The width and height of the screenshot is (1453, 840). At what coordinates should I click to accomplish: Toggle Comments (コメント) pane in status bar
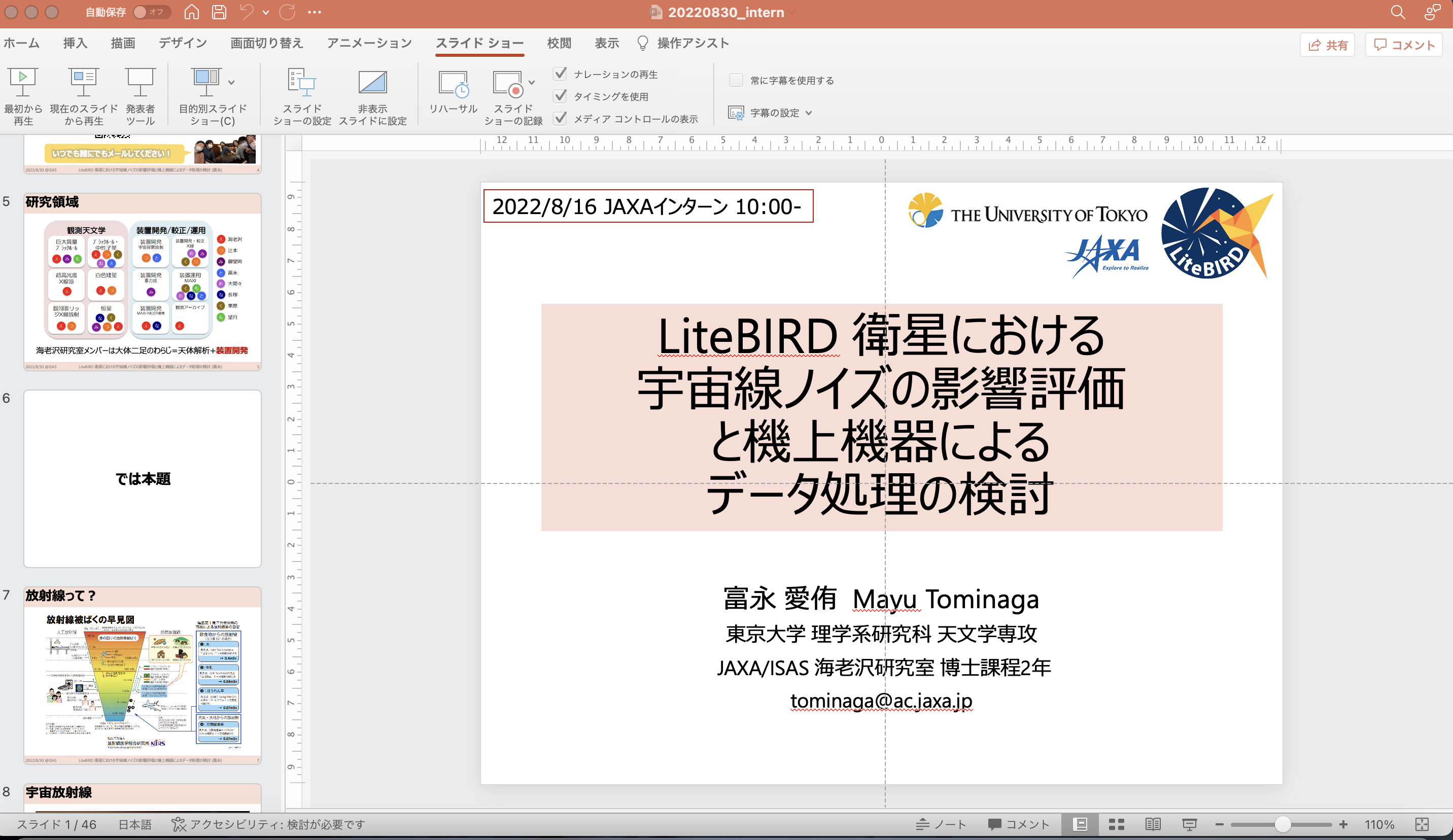[x=1018, y=824]
